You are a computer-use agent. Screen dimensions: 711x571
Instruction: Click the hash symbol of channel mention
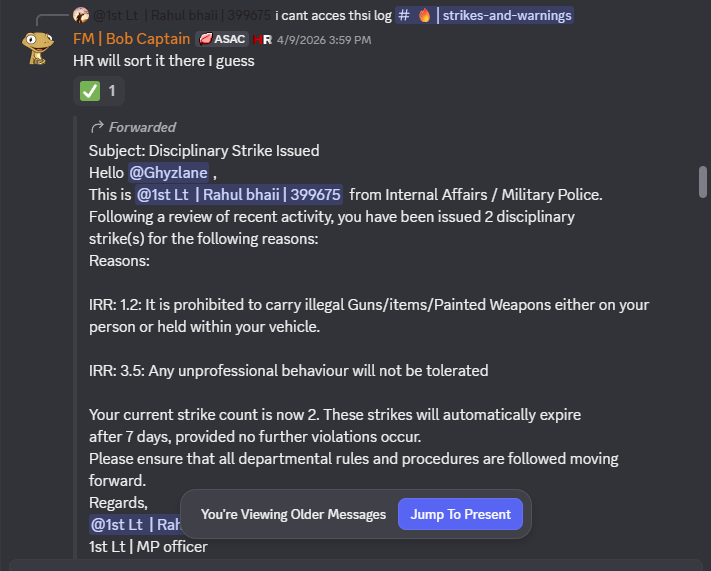(404, 15)
